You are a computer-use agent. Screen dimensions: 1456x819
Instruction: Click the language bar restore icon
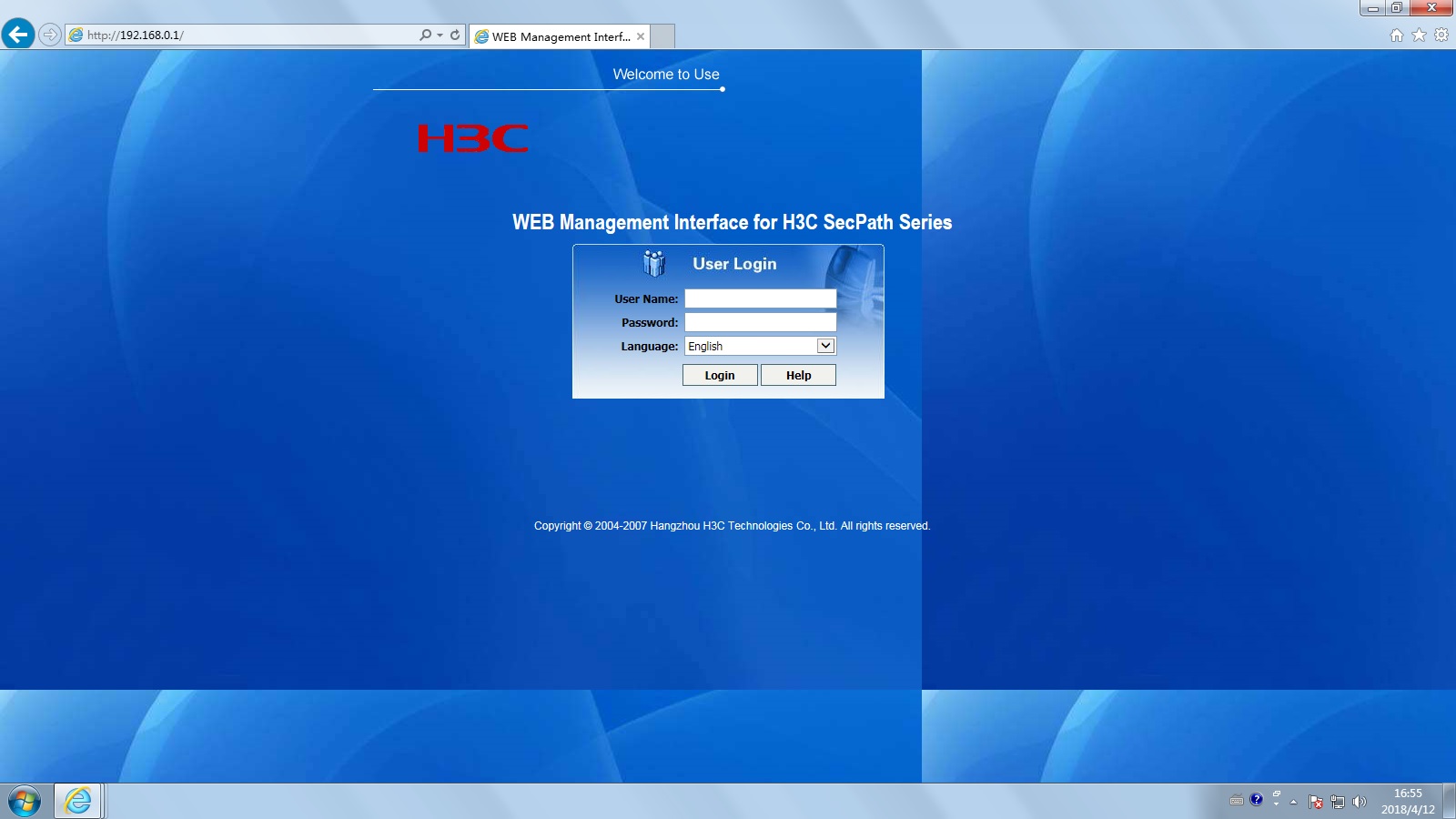click(x=1277, y=795)
